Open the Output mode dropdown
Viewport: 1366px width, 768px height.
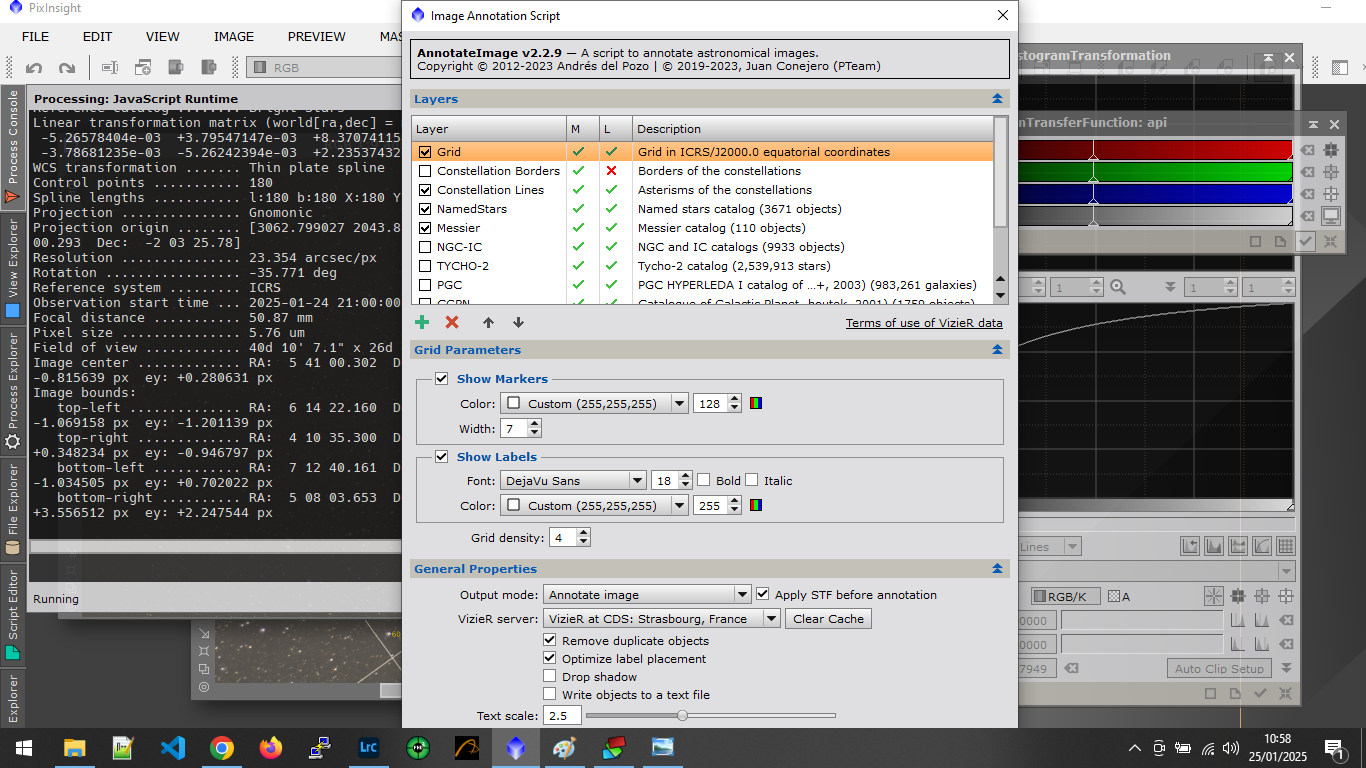[x=647, y=594]
